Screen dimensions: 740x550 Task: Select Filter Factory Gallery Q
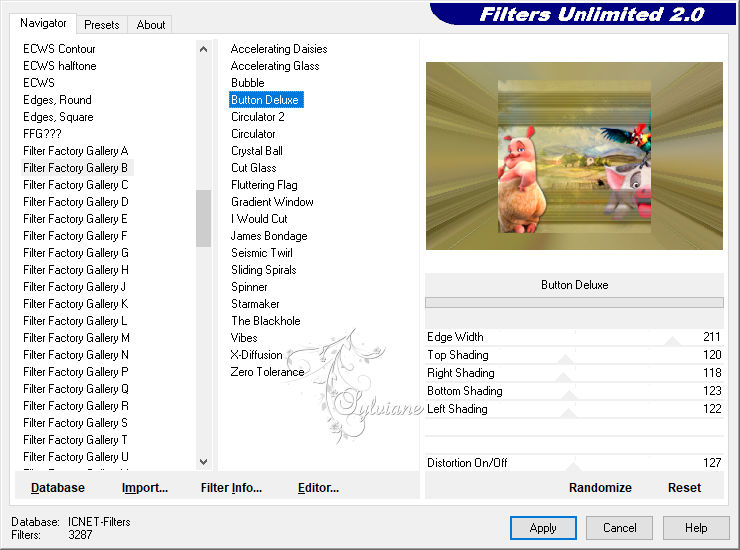tap(76, 389)
